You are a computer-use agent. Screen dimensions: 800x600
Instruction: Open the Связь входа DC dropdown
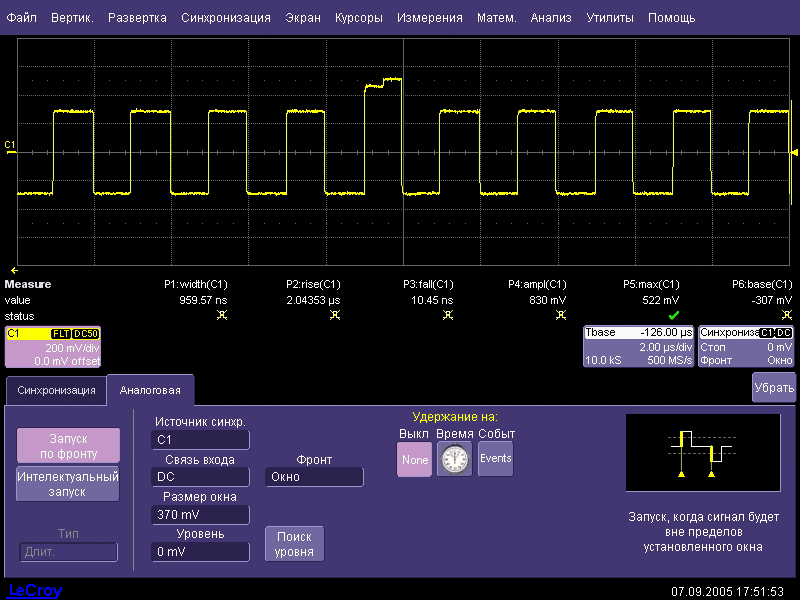tap(200, 477)
